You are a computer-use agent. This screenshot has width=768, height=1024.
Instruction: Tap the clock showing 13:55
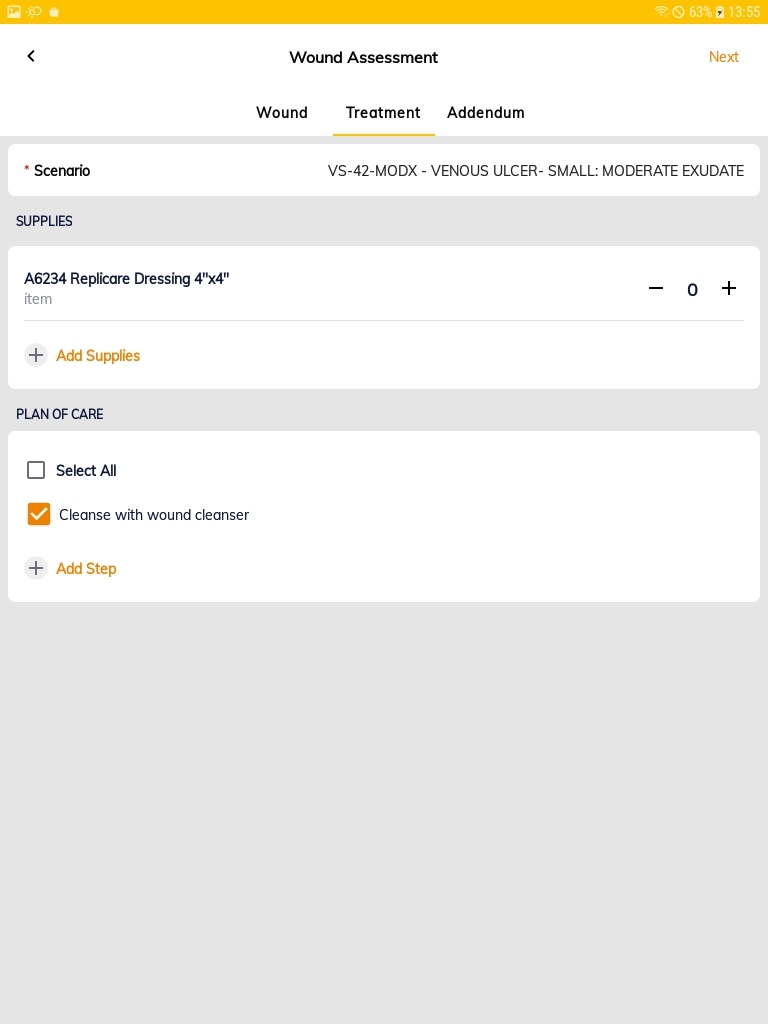tap(744, 12)
